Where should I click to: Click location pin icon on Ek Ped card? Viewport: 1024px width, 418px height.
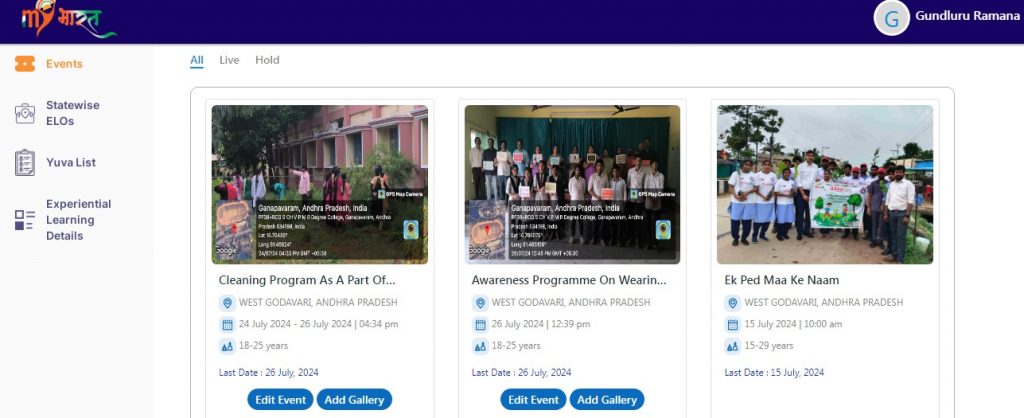[x=733, y=303]
